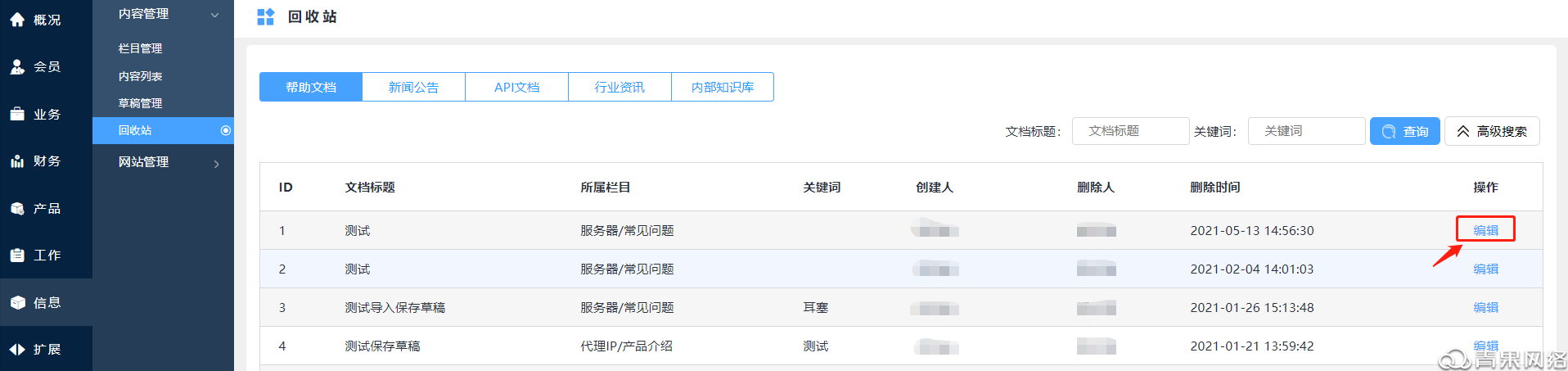Select the 内部知识库 tab
1568x371 pixels.
tap(722, 87)
